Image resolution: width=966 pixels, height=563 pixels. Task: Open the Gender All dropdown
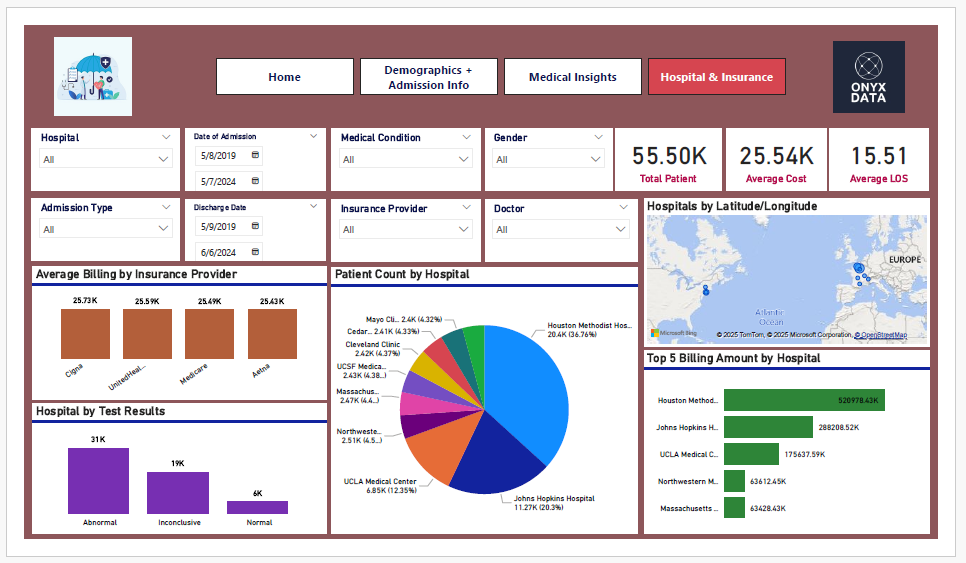(x=548, y=159)
